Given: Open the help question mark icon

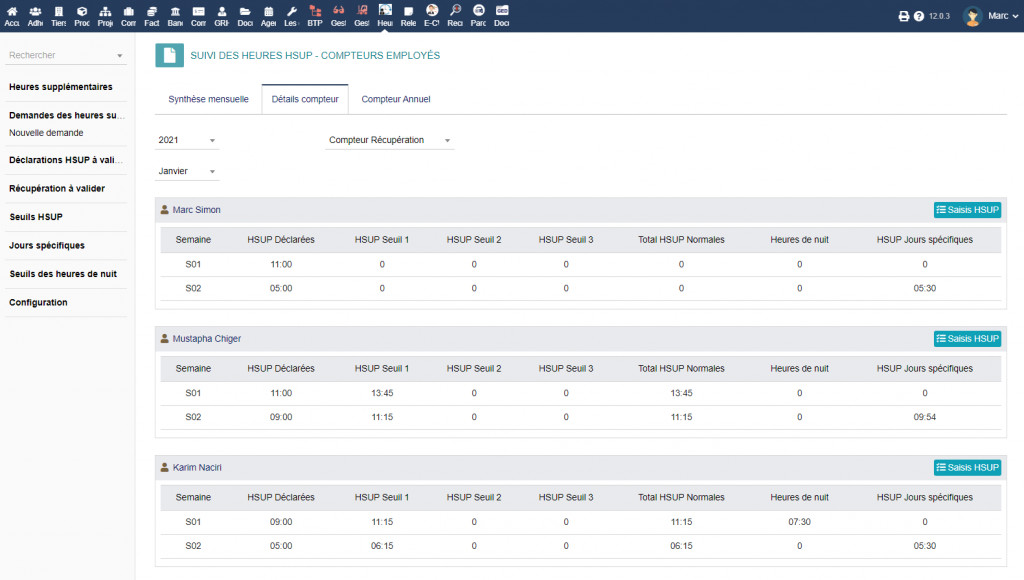Looking at the screenshot, I should [919, 16].
